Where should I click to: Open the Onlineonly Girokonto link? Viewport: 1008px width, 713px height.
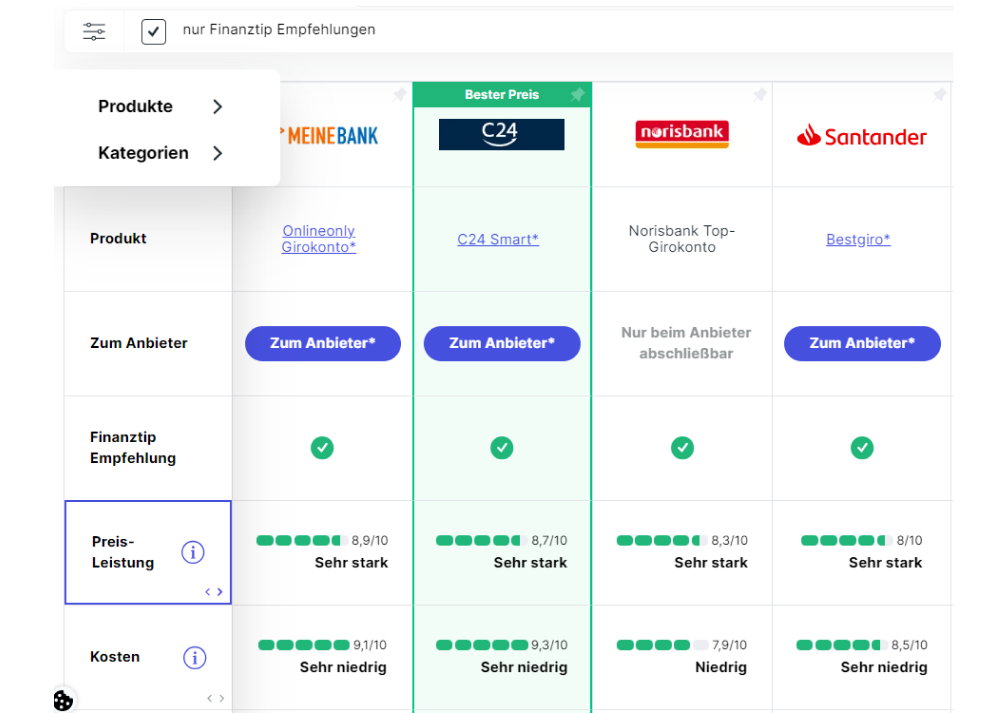[x=319, y=239]
